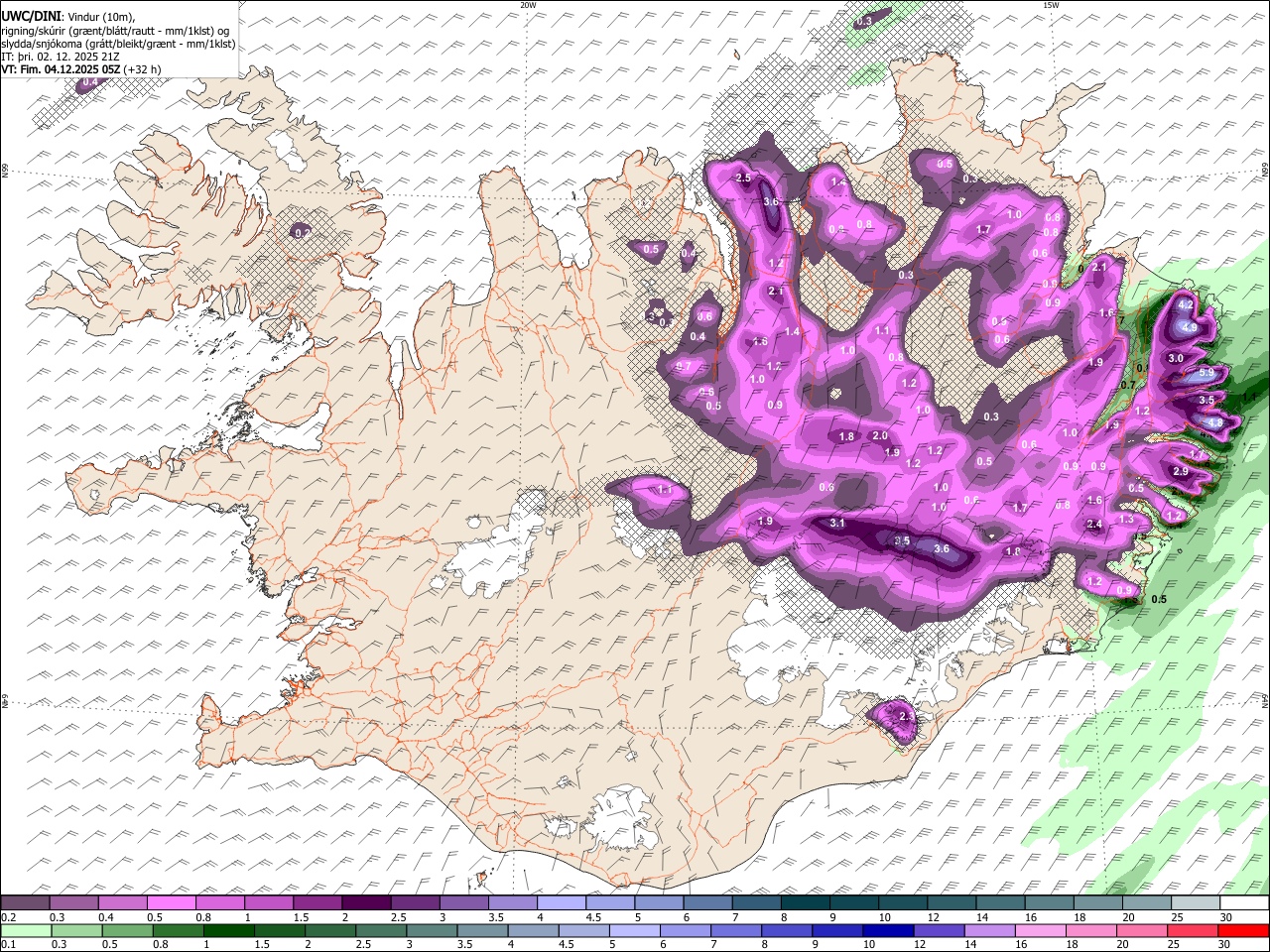The width and height of the screenshot is (1270, 952).
Task: Click the 2.4 snowfall value in the east
Action: tap(1095, 525)
